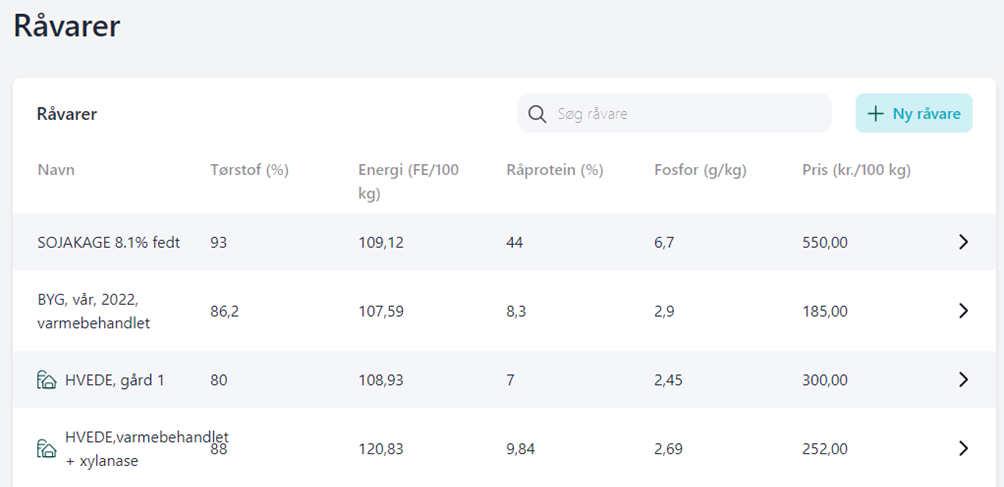Select the Råprotein (%) column header
The height and width of the screenshot is (487, 1004).
tap(555, 170)
